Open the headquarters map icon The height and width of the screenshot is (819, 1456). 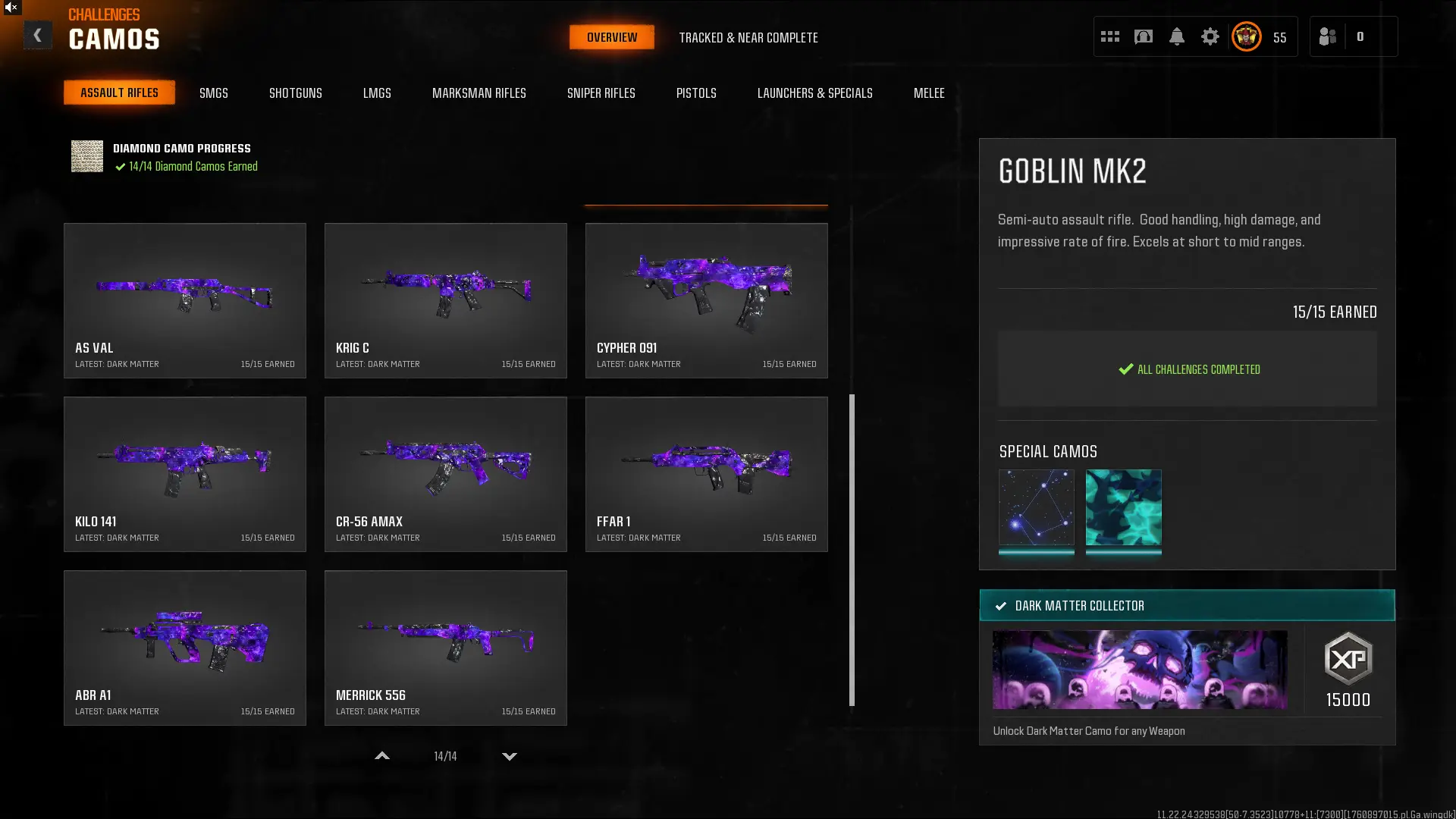coord(1143,36)
